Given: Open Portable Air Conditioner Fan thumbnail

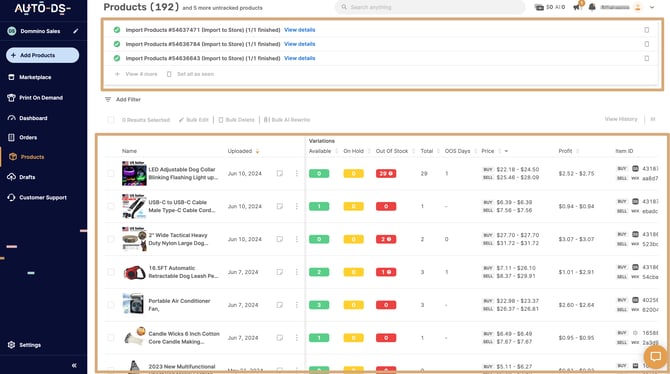Looking at the screenshot, I should (x=133, y=304).
